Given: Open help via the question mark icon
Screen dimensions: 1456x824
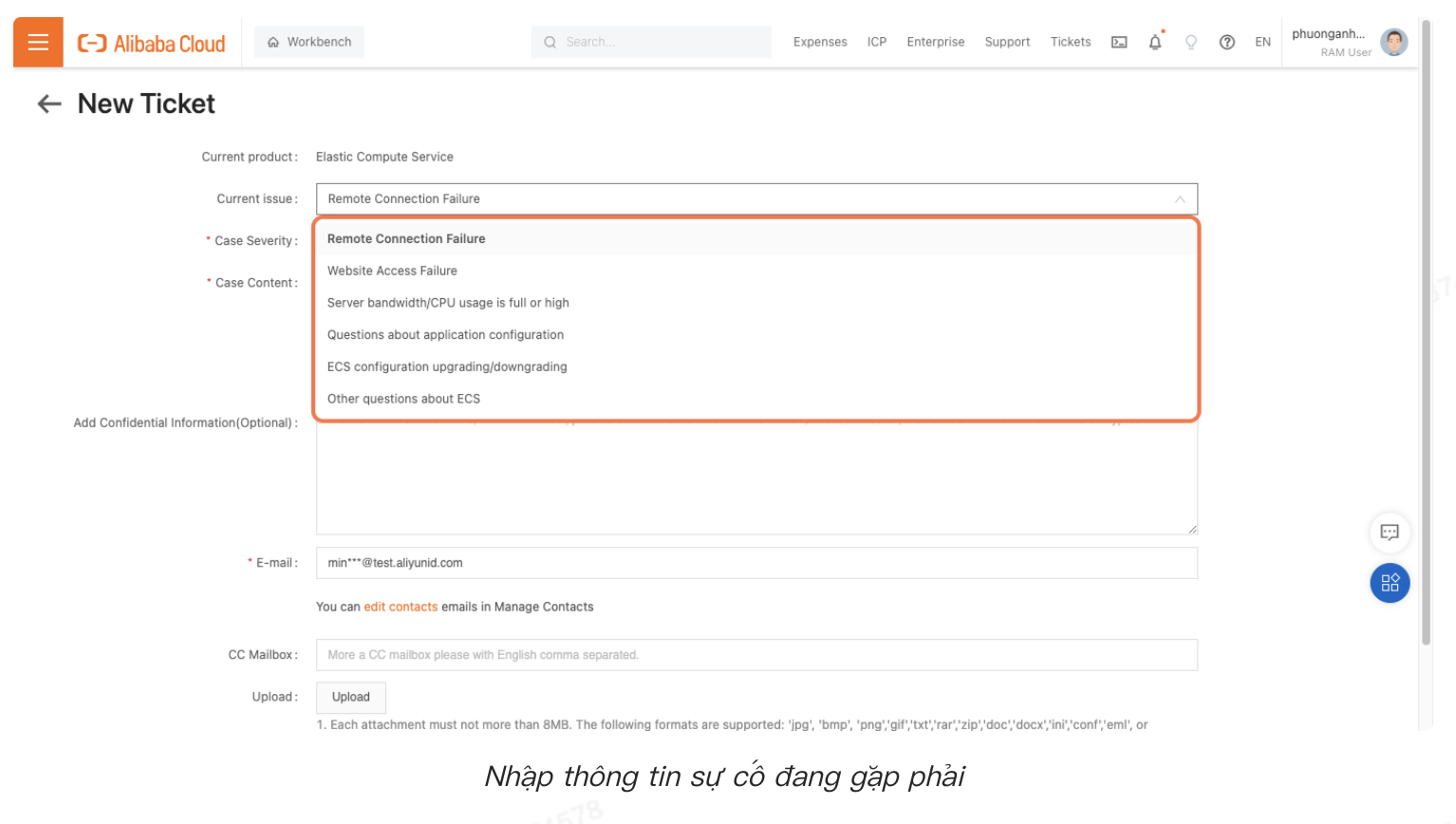Looking at the screenshot, I should (x=1226, y=42).
